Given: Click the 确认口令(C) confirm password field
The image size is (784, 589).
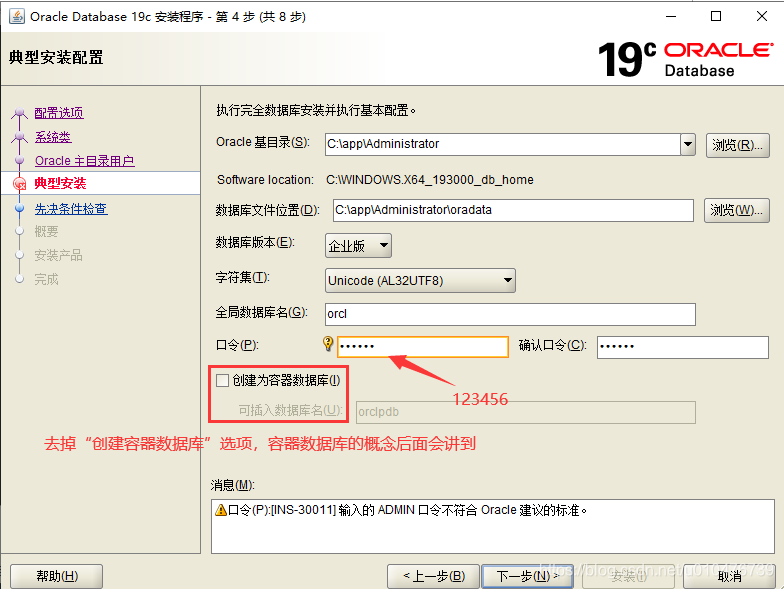Looking at the screenshot, I should click(x=682, y=347).
